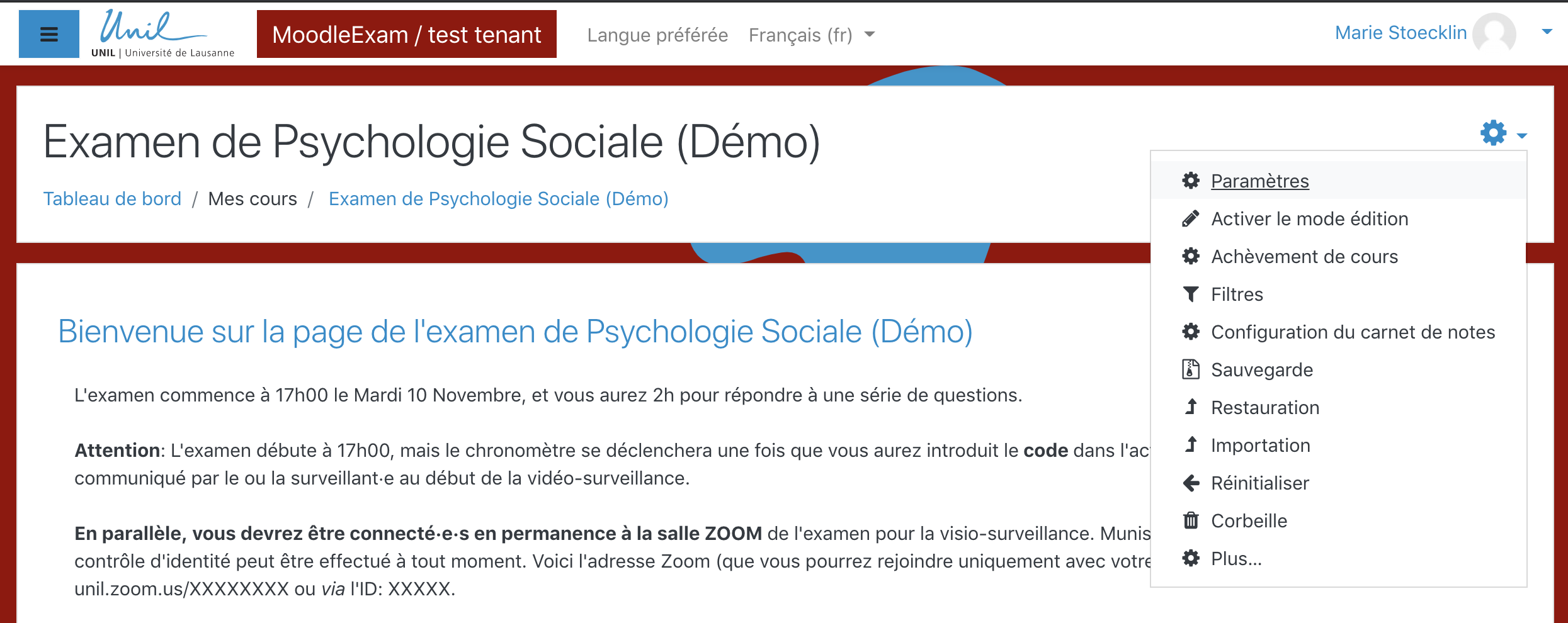Click the MoodleExam / test tenant button
Image resolution: width=1568 pixels, height=623 pixels.
coord(406,35)
